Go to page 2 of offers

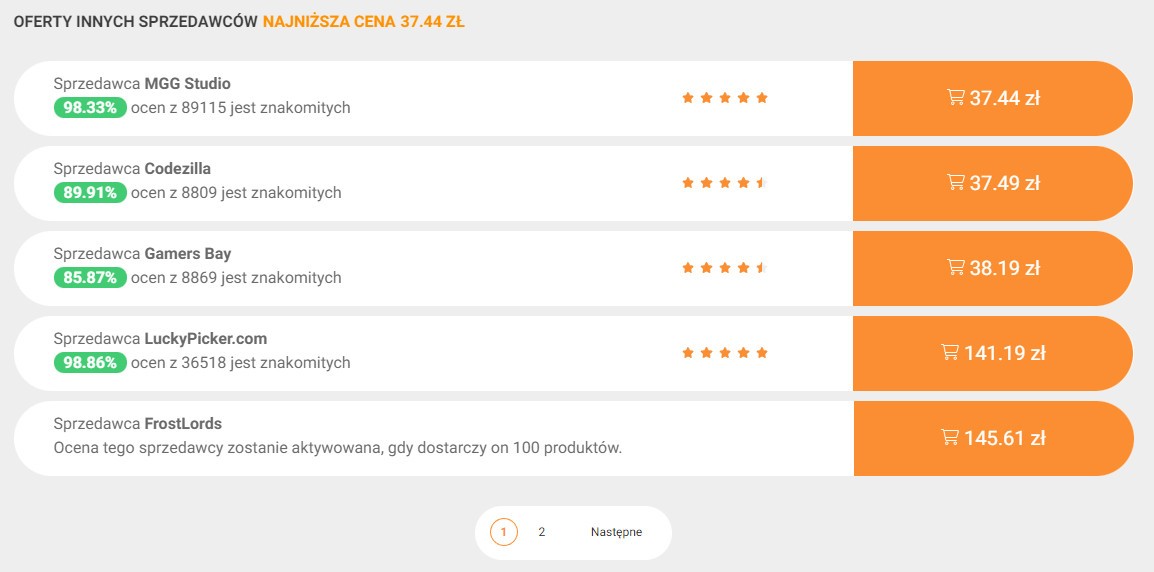pyautogui.click(x=542, y=532)
